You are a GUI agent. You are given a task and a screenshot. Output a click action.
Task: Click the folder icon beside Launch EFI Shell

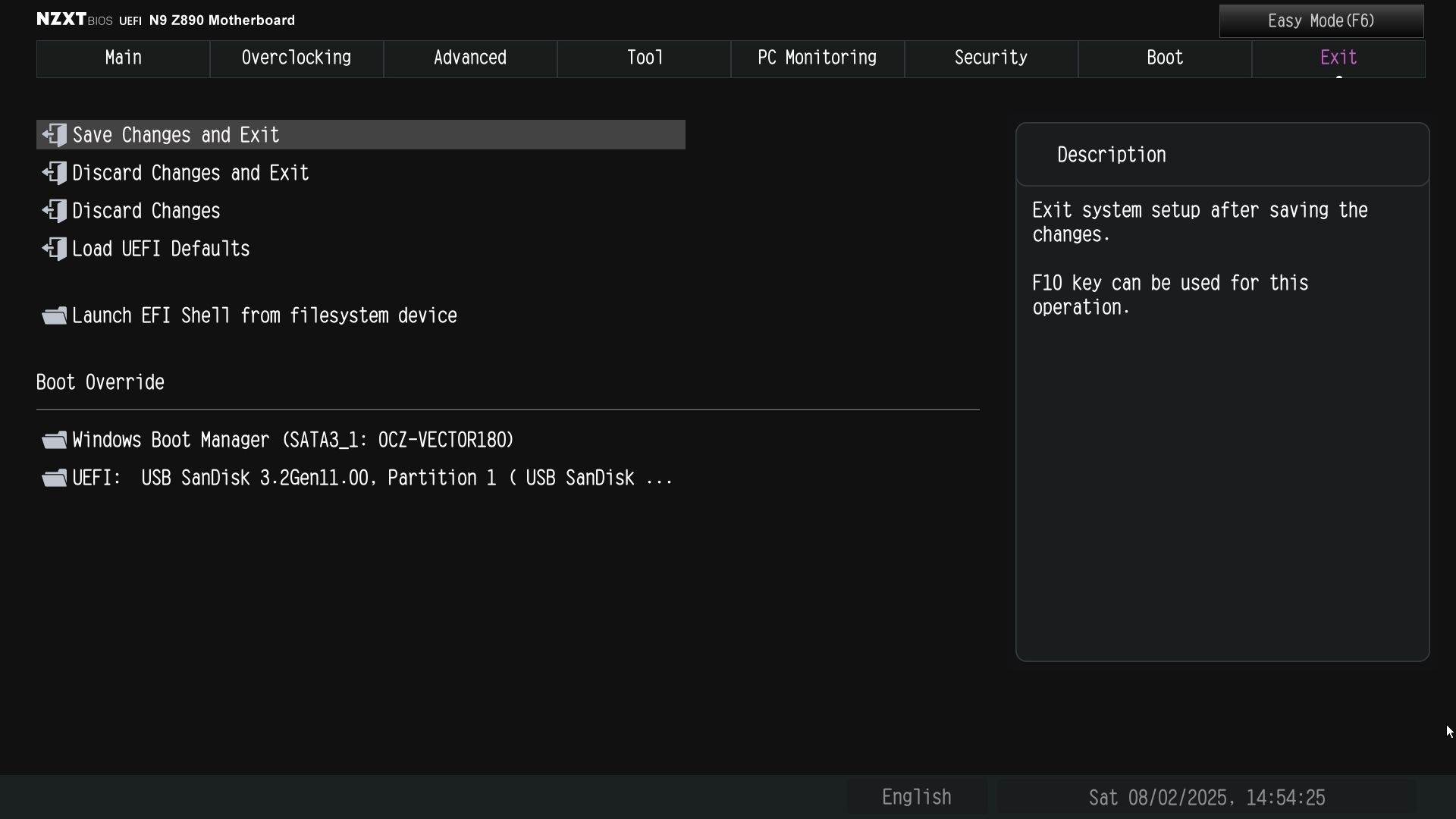click(55, 315)
